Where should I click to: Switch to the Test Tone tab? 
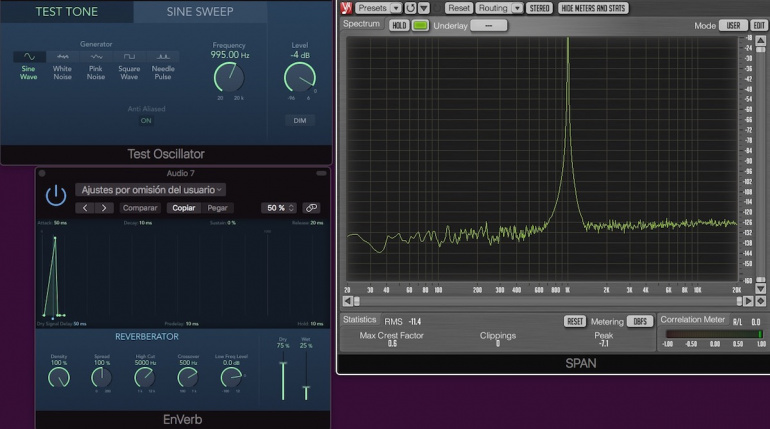pos(66,11)
